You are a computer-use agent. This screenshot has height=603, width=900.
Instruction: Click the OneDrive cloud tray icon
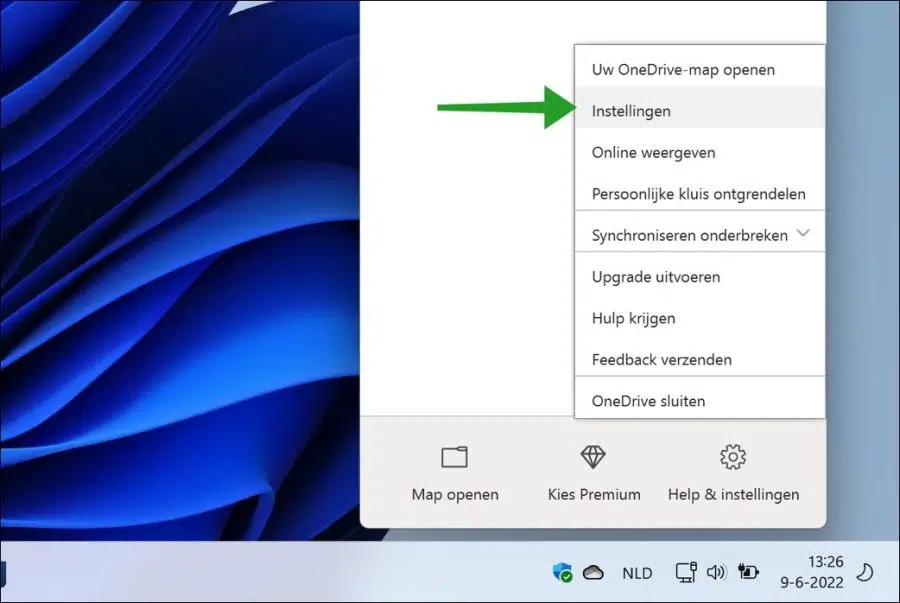point(593,573)
